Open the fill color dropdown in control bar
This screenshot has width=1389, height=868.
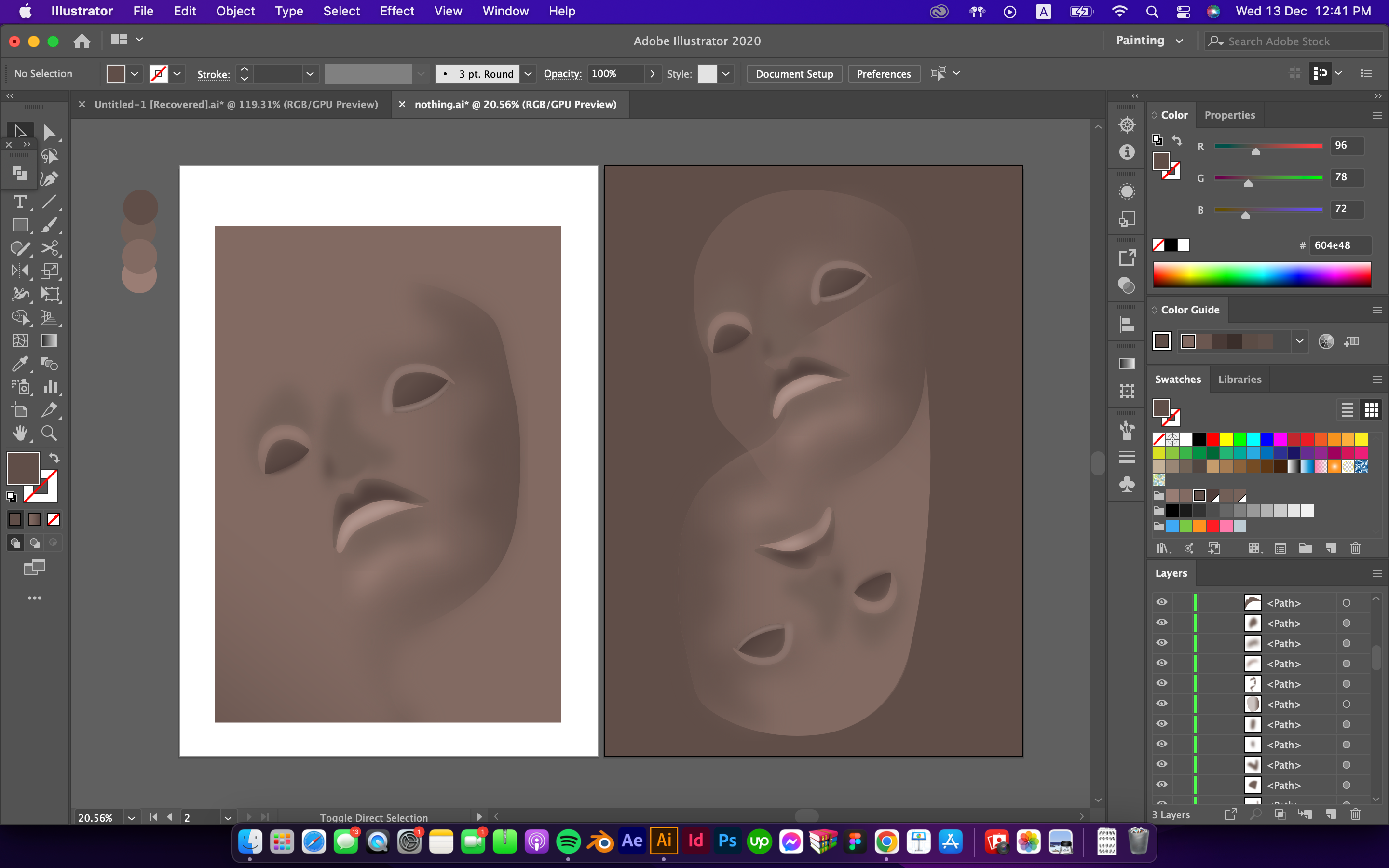(x=134, y=73)
